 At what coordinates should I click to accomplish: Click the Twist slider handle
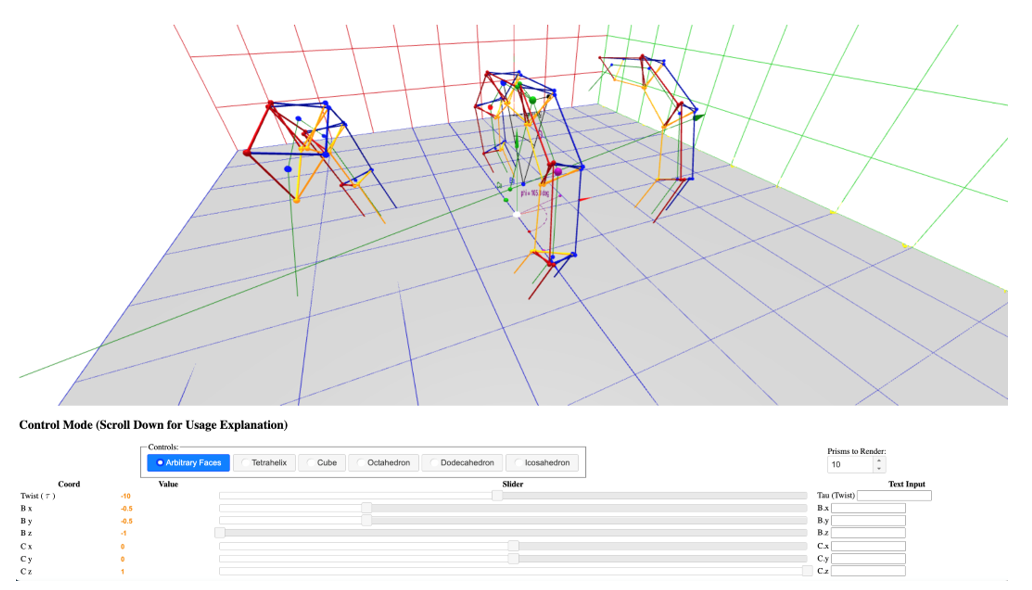(x=497, y=495)
